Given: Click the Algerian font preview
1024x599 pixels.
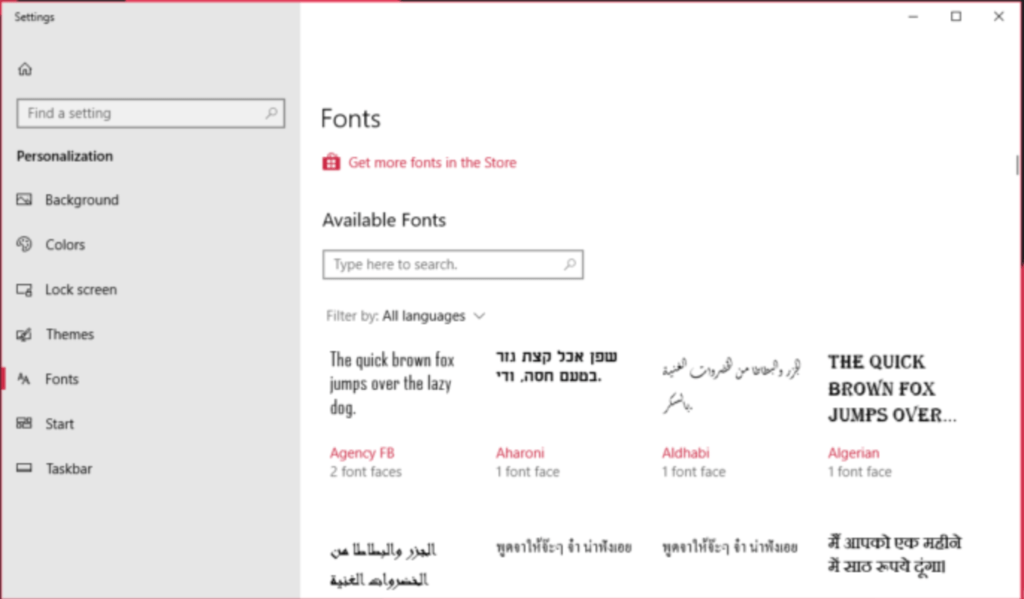Looking at the screenshot, I should click(x=892, y=389).
